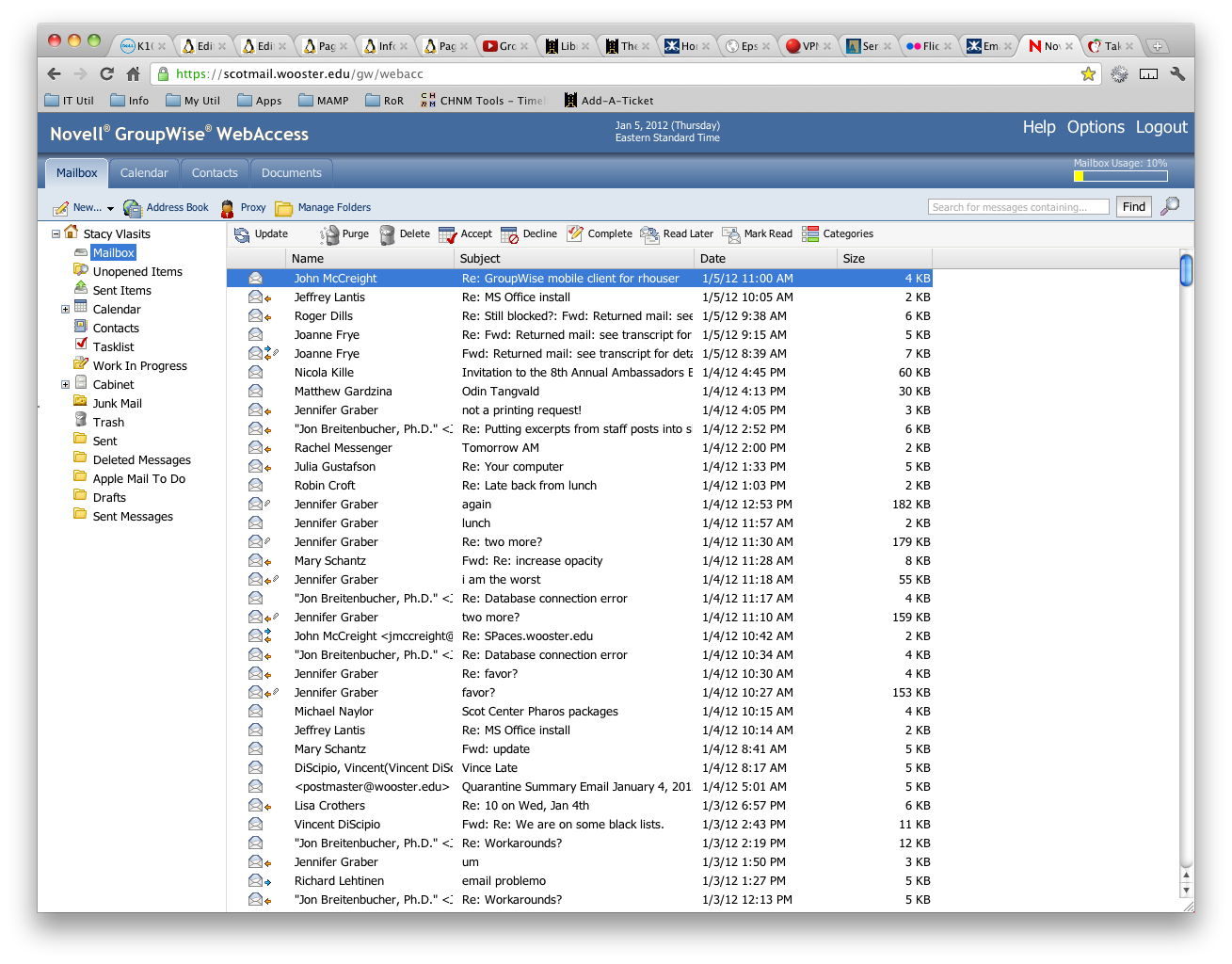Switch to the Contacts tab
Image resolution: width=1232 pixels, height=964 pixels.
click(214, 172)
